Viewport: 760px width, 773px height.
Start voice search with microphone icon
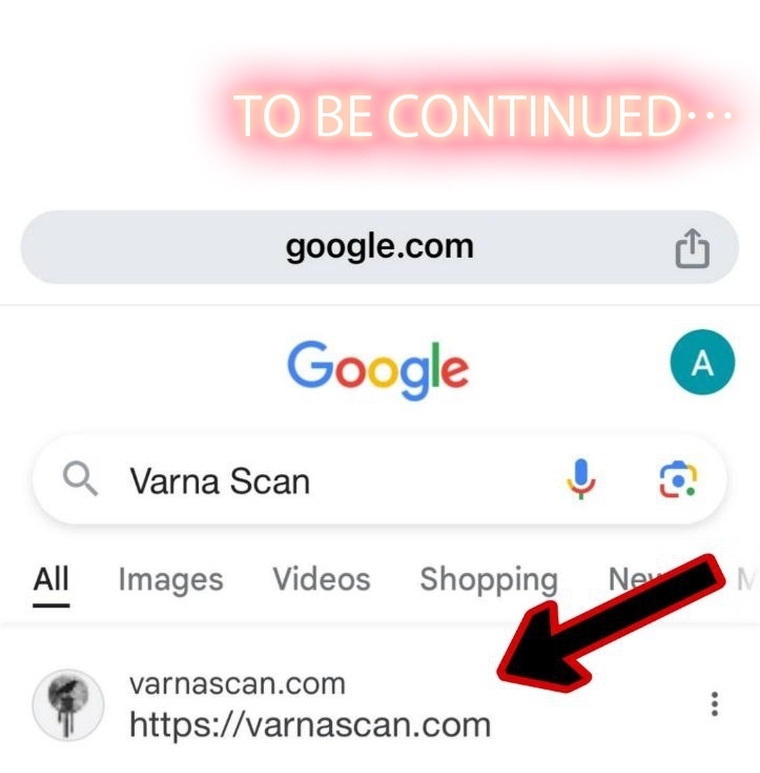582,479
